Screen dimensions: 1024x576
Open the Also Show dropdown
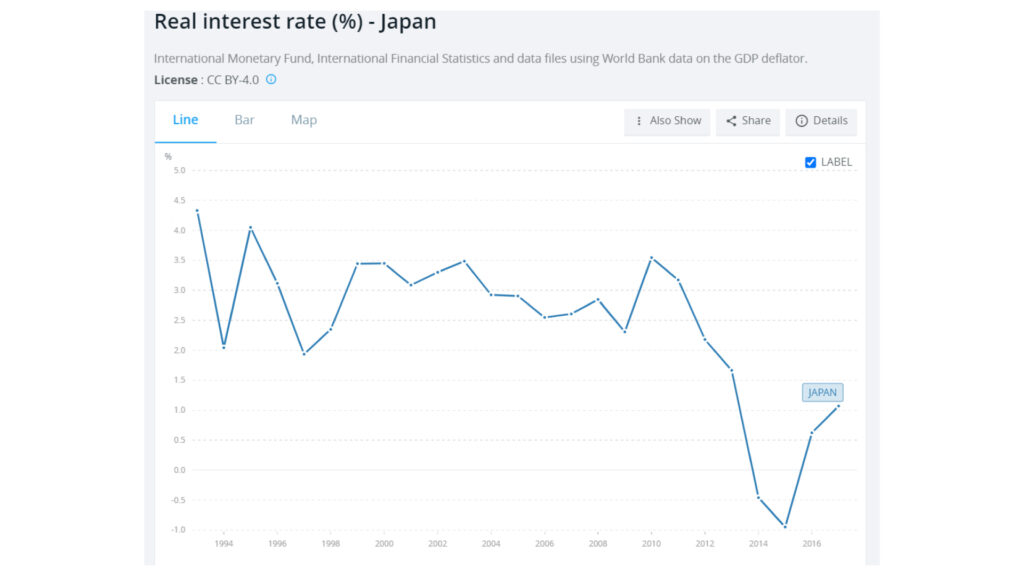pyautogui.click(x=667, y=121)
